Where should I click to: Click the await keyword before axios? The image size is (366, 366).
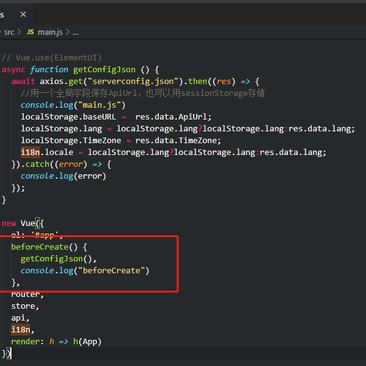(x=23, y=81)
